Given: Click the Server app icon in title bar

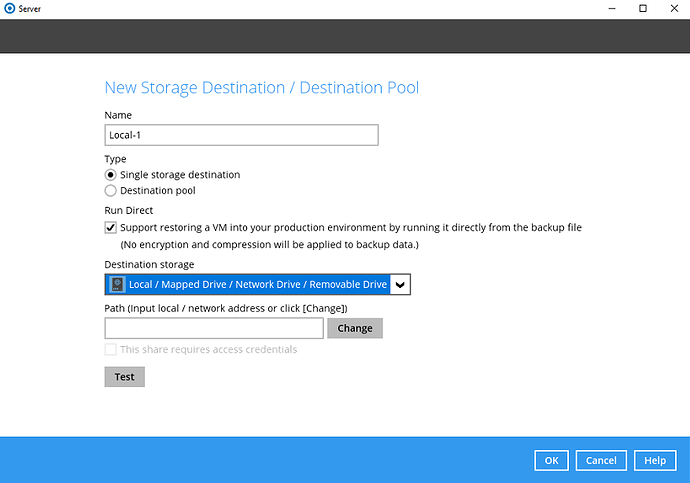Looking at the screenshot, I should [9, 8].
